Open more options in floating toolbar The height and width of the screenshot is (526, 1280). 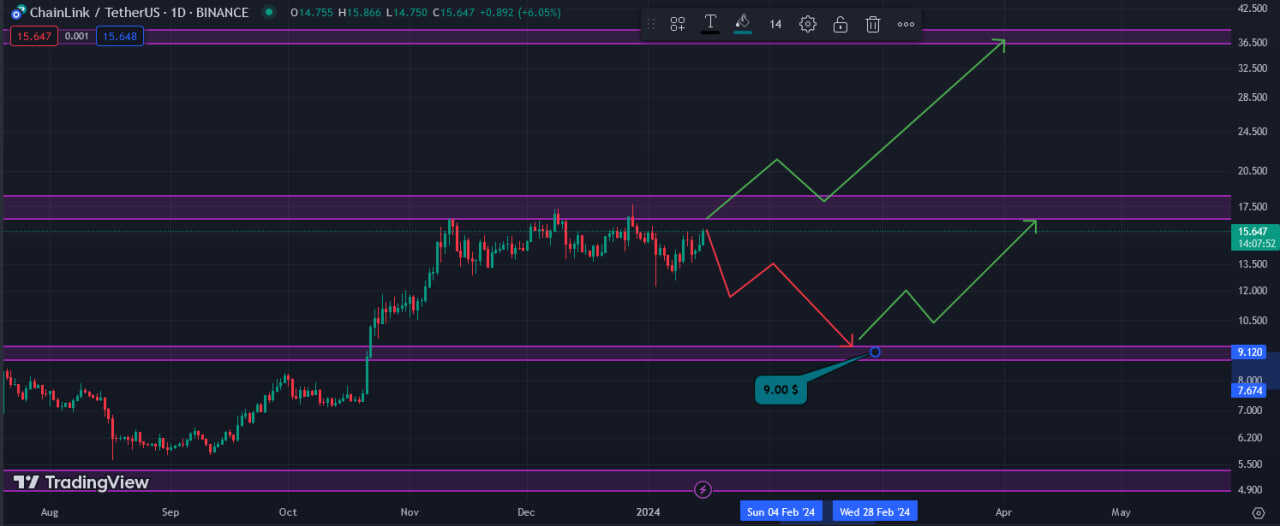pyautogui.click(x=906, y=24)
